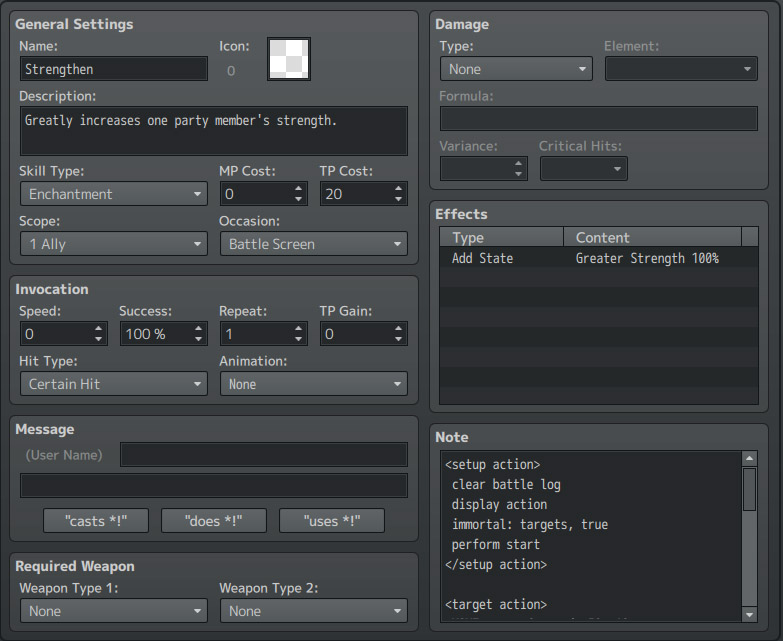Edit the Name field containing Strengthen
The width and height of the screenshot is (783, 641).
tap(114, 69)
